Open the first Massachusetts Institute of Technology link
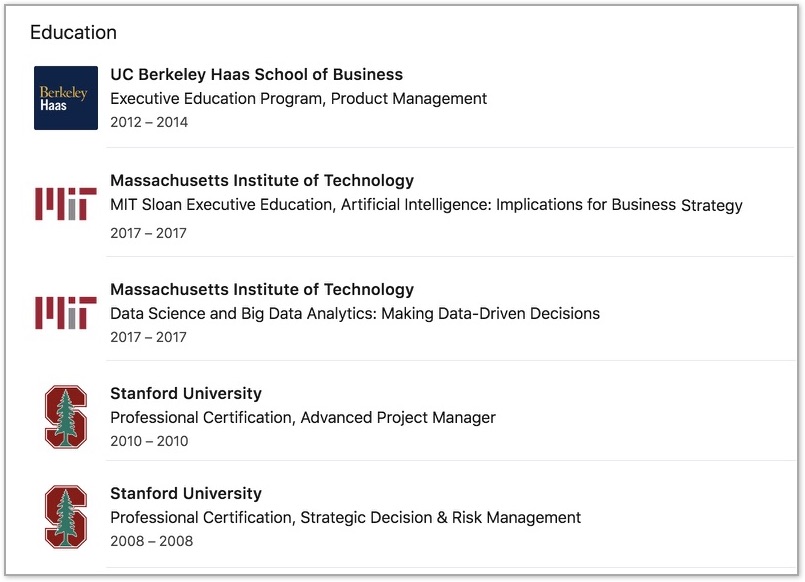 262,181
